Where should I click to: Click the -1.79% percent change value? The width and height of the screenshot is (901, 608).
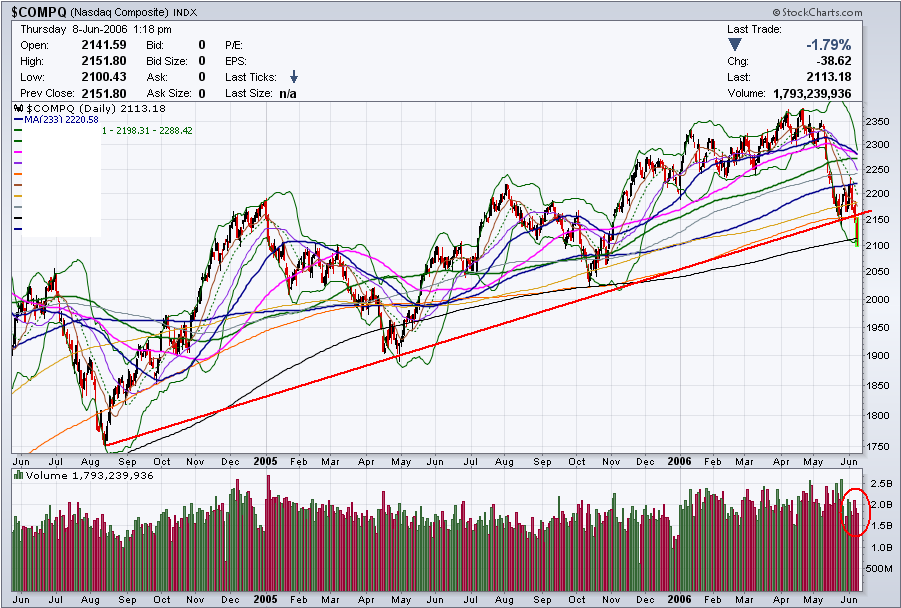click(830, 45)
